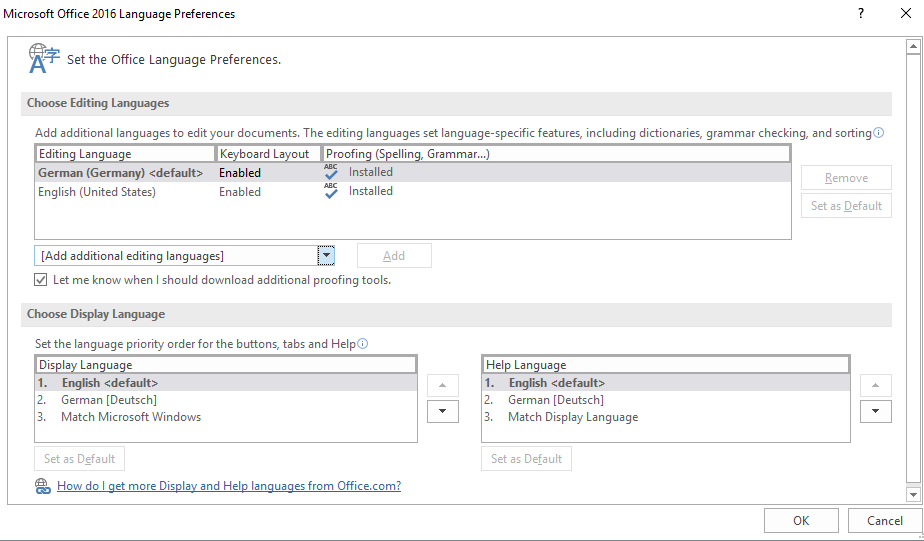Click OK to confirm language preferences

801,520
